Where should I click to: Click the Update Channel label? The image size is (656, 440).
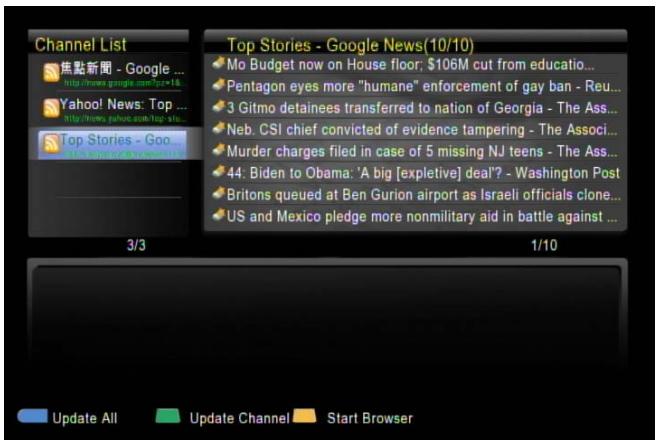[239, 418]
